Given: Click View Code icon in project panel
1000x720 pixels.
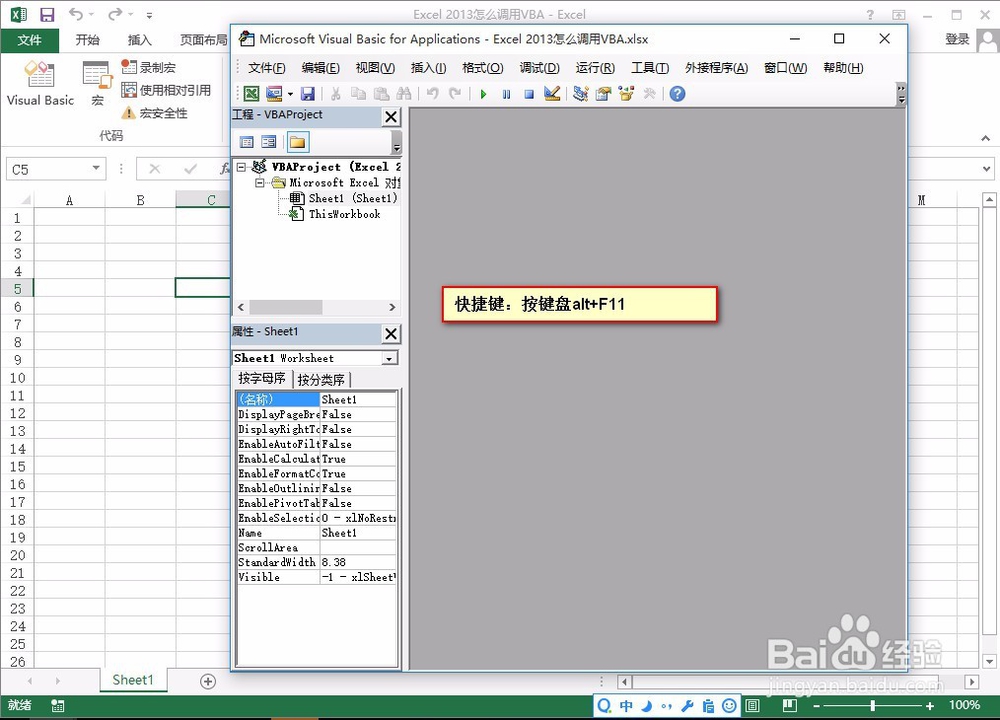Looking at the screenshot, I should click(x=247, y=142).
